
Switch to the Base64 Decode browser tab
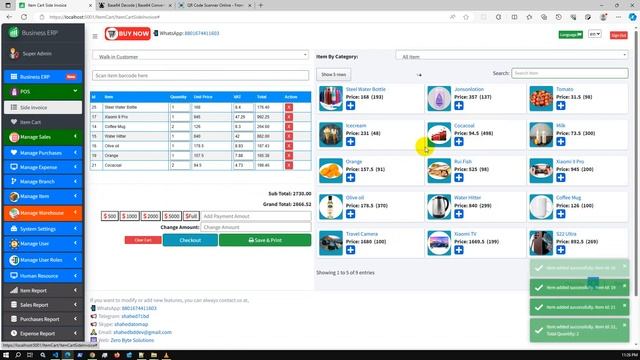coord(135,5)
